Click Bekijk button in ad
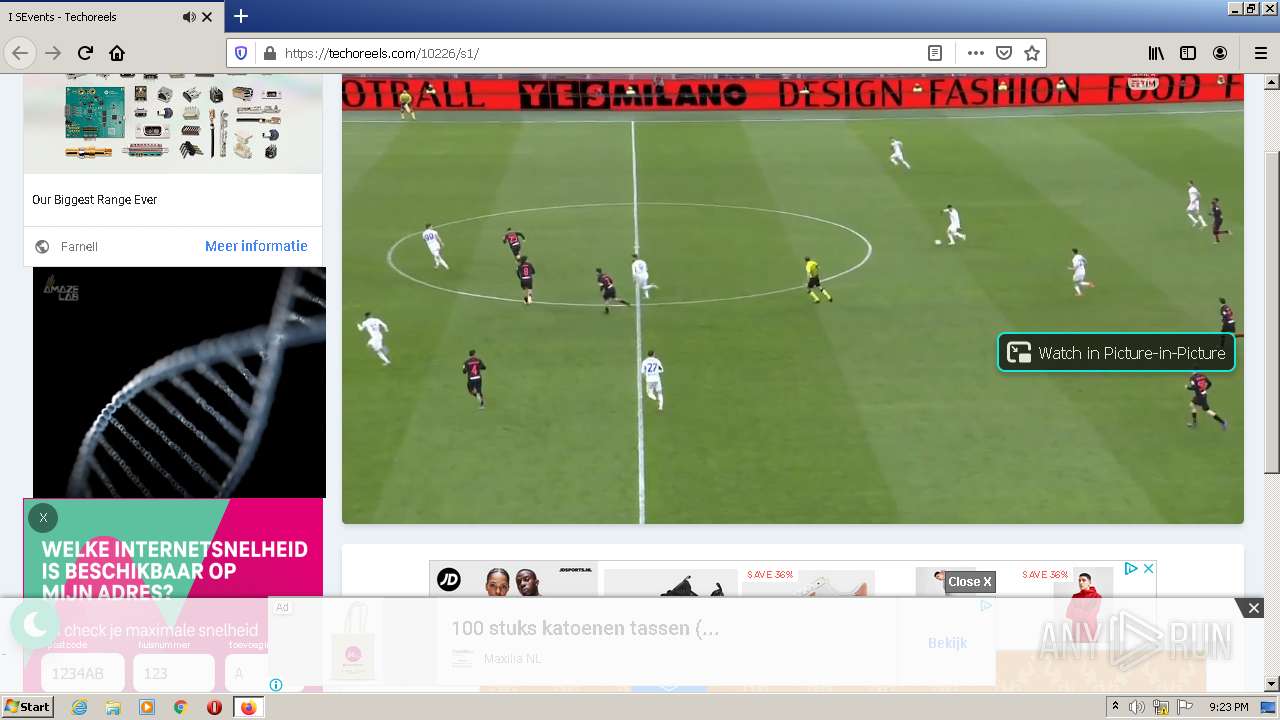The height and width of the screenshot is (720, 1280). [947, 642]
